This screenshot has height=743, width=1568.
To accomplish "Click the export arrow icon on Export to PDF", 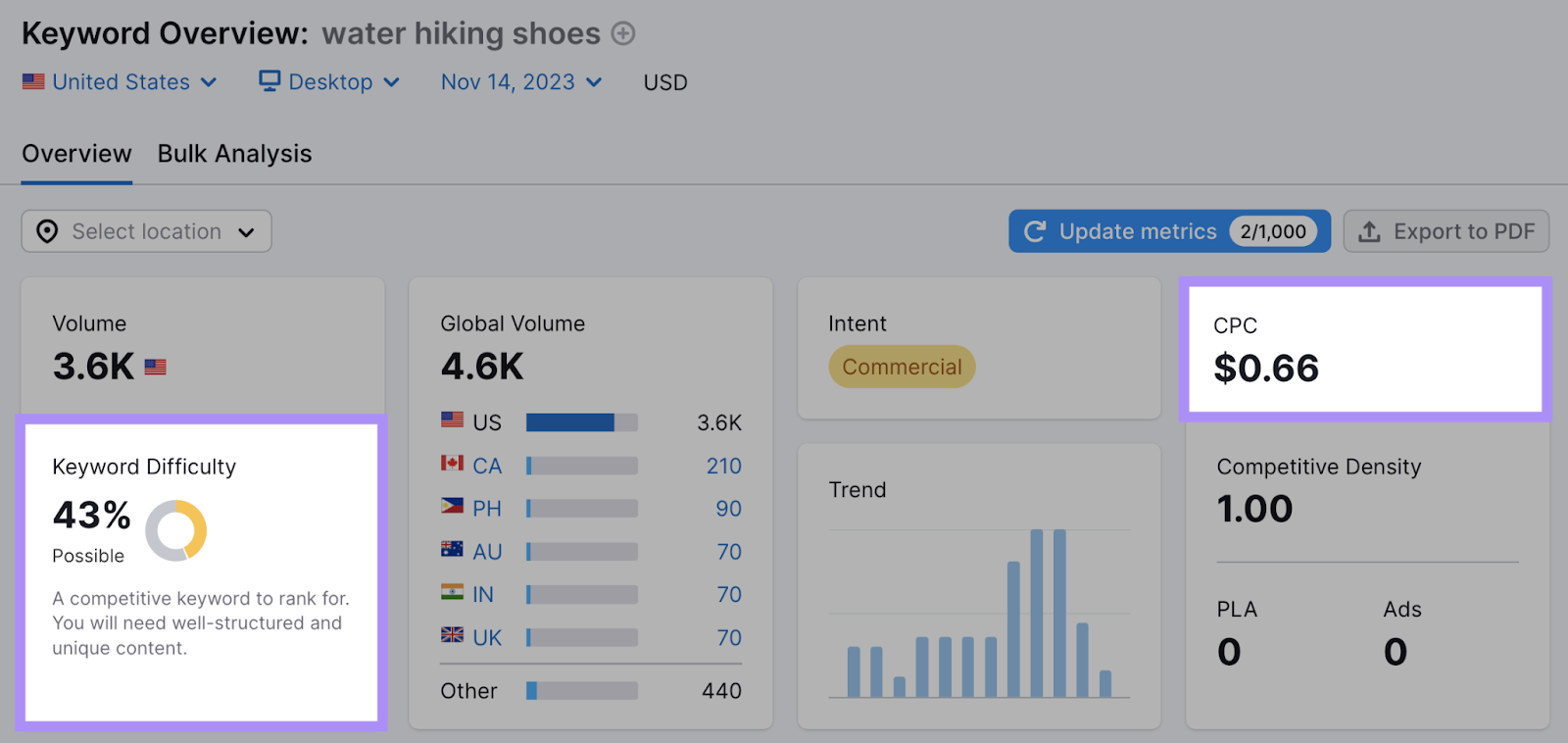I will (x=1369, y=231).
